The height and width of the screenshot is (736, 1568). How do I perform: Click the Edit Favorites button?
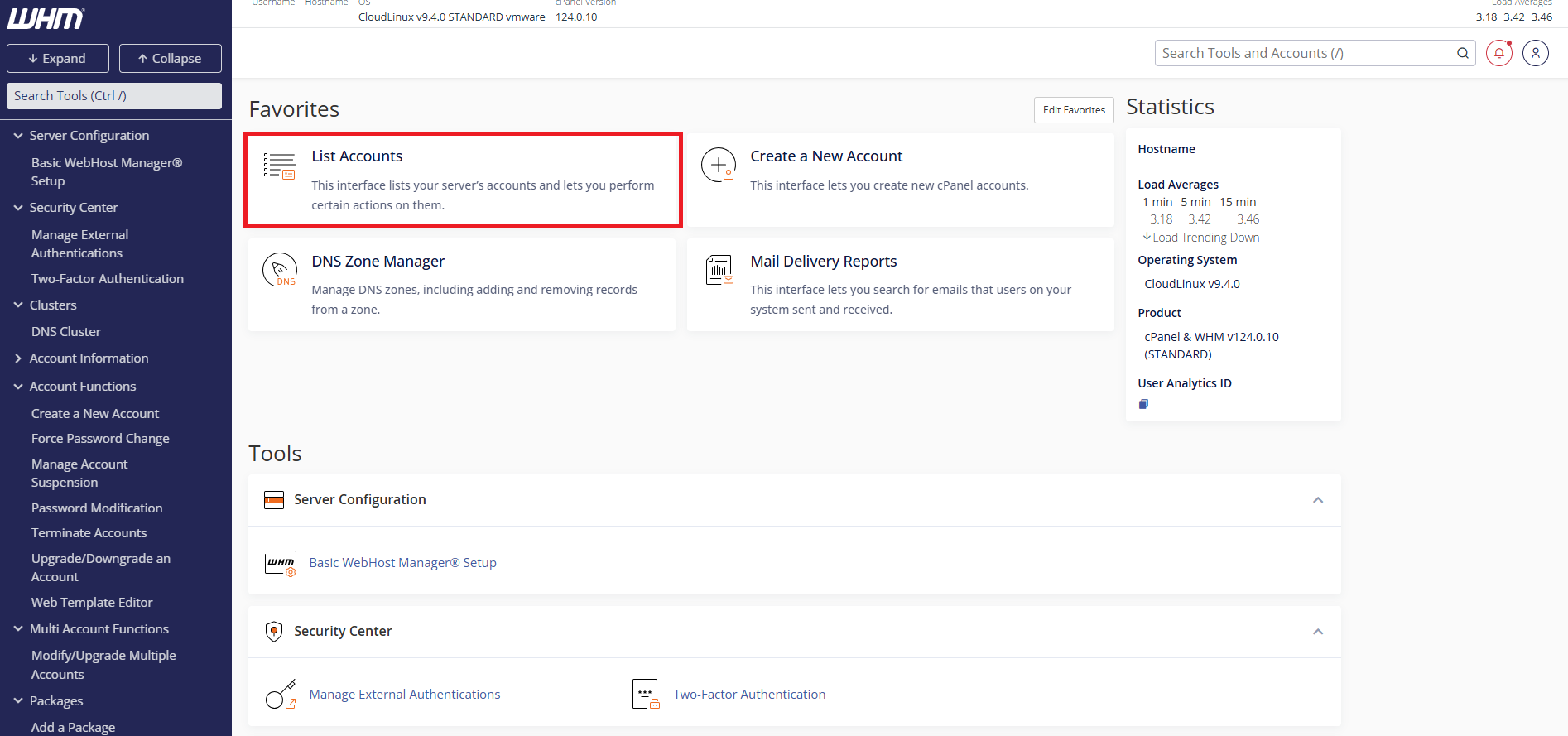click(1074, 110)
